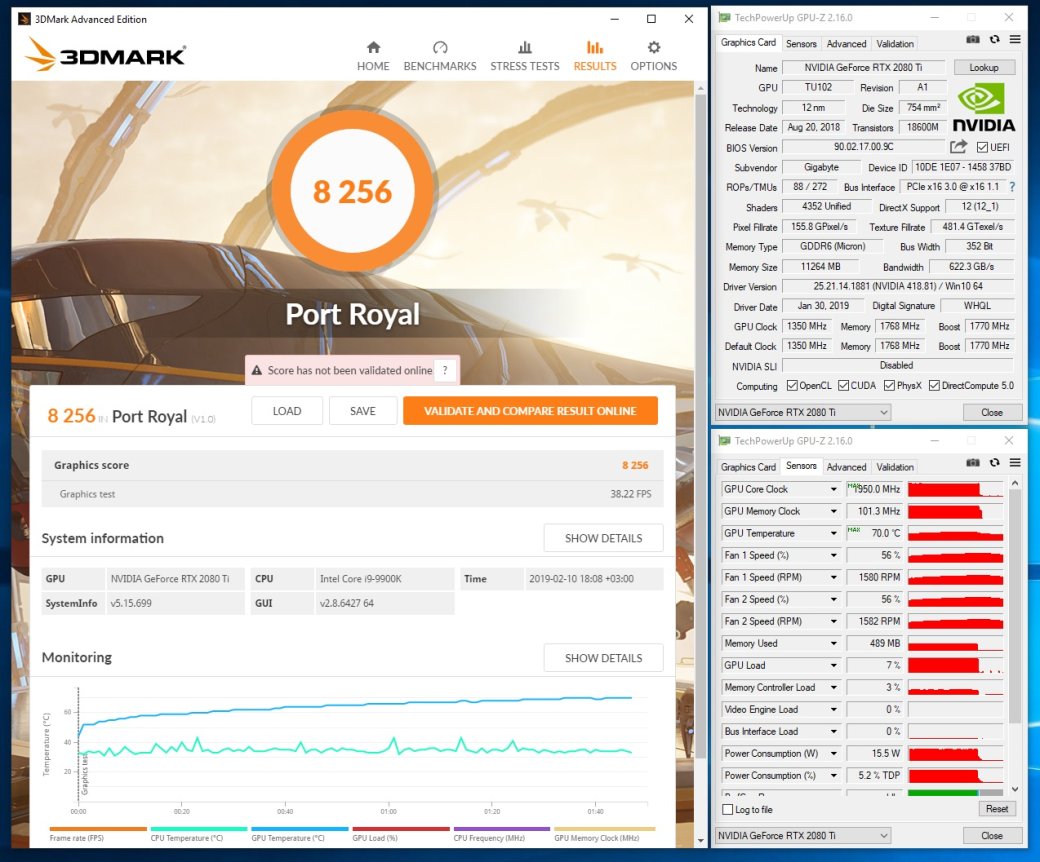Open the GPU Temperature sensor dropdown

(x=834, y=533)
